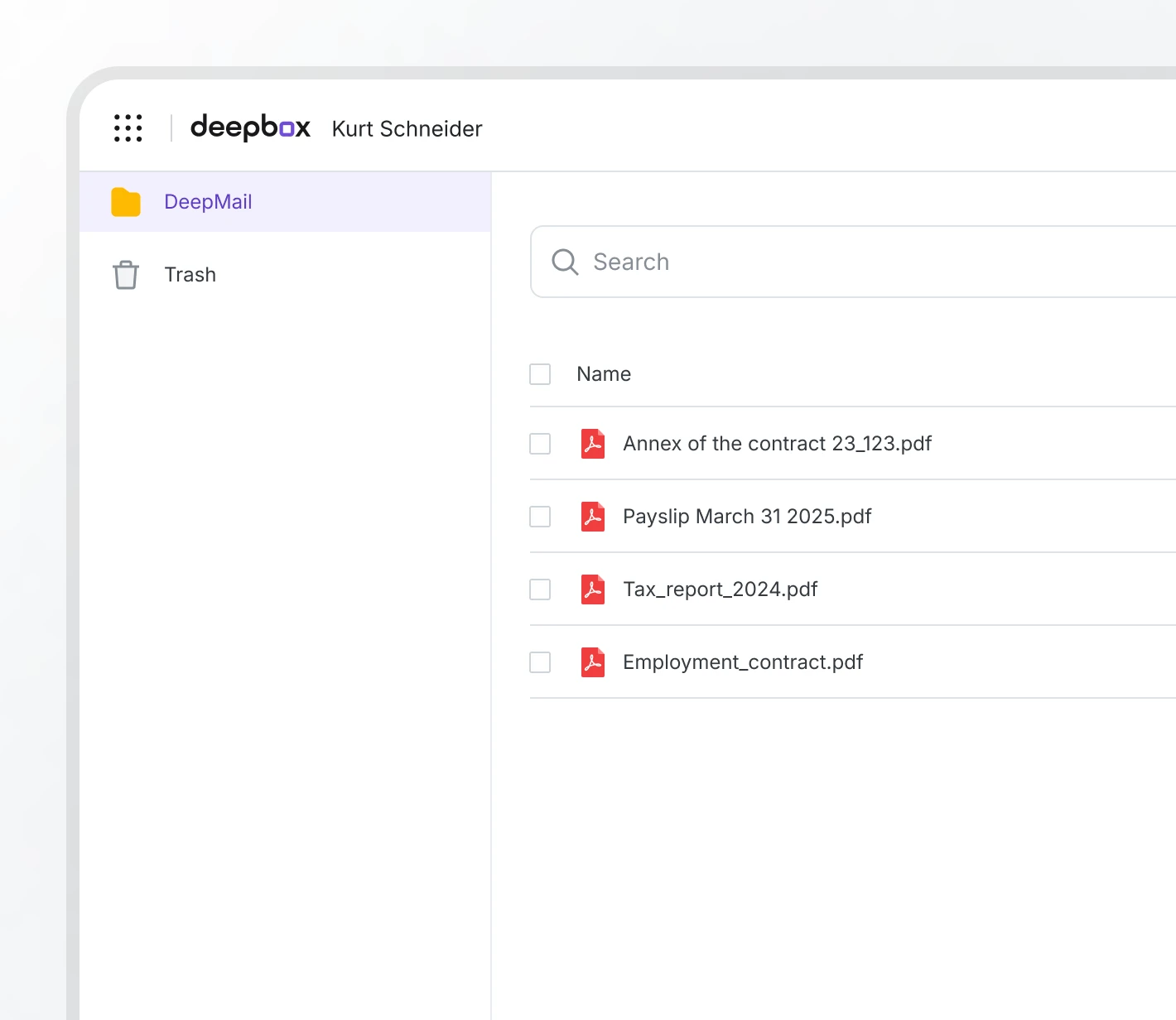Click PDF icon beside Tax_report_2024
This screenshot has height=1020, width=1176.
coord(593,589)
